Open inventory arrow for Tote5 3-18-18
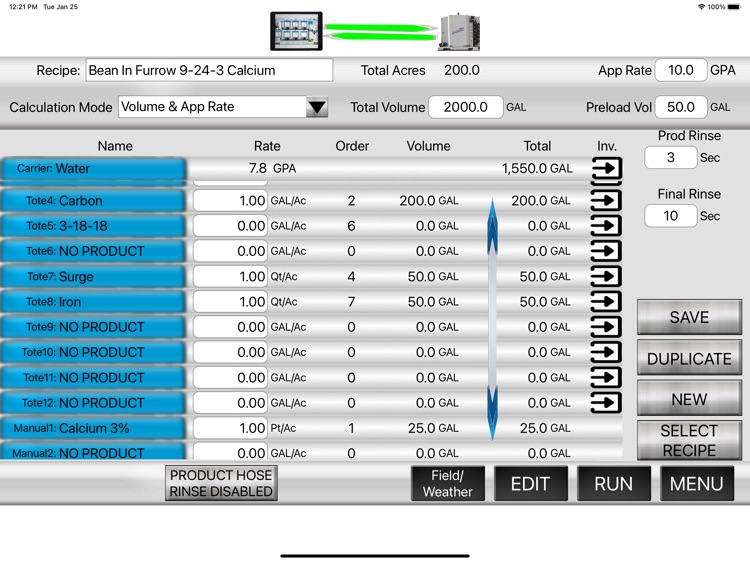Image resolution: width=750 pixels, height=562 pixels. pos(607,226)
